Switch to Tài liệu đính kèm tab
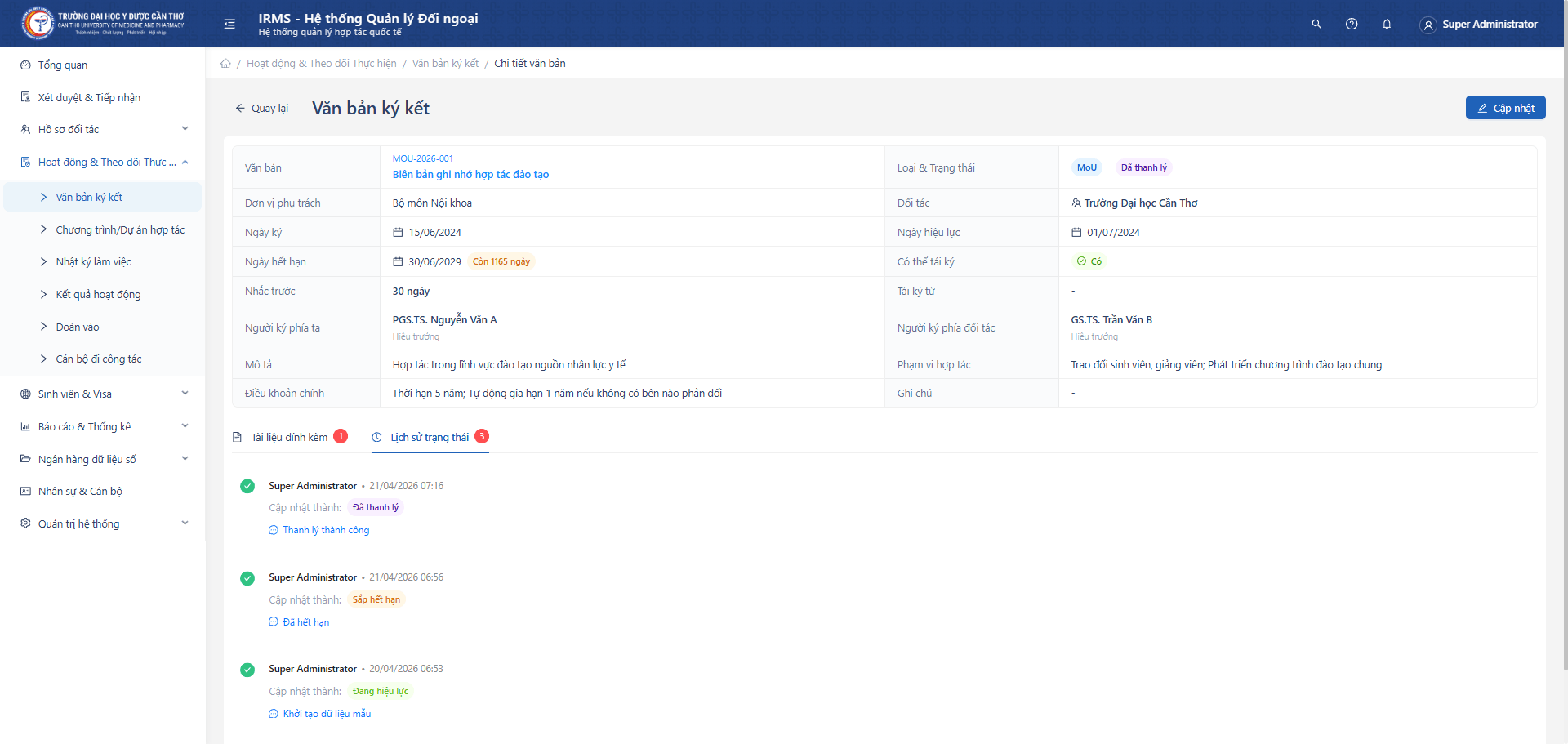This screenshot has height=744, width=1568. coord(289,438)
